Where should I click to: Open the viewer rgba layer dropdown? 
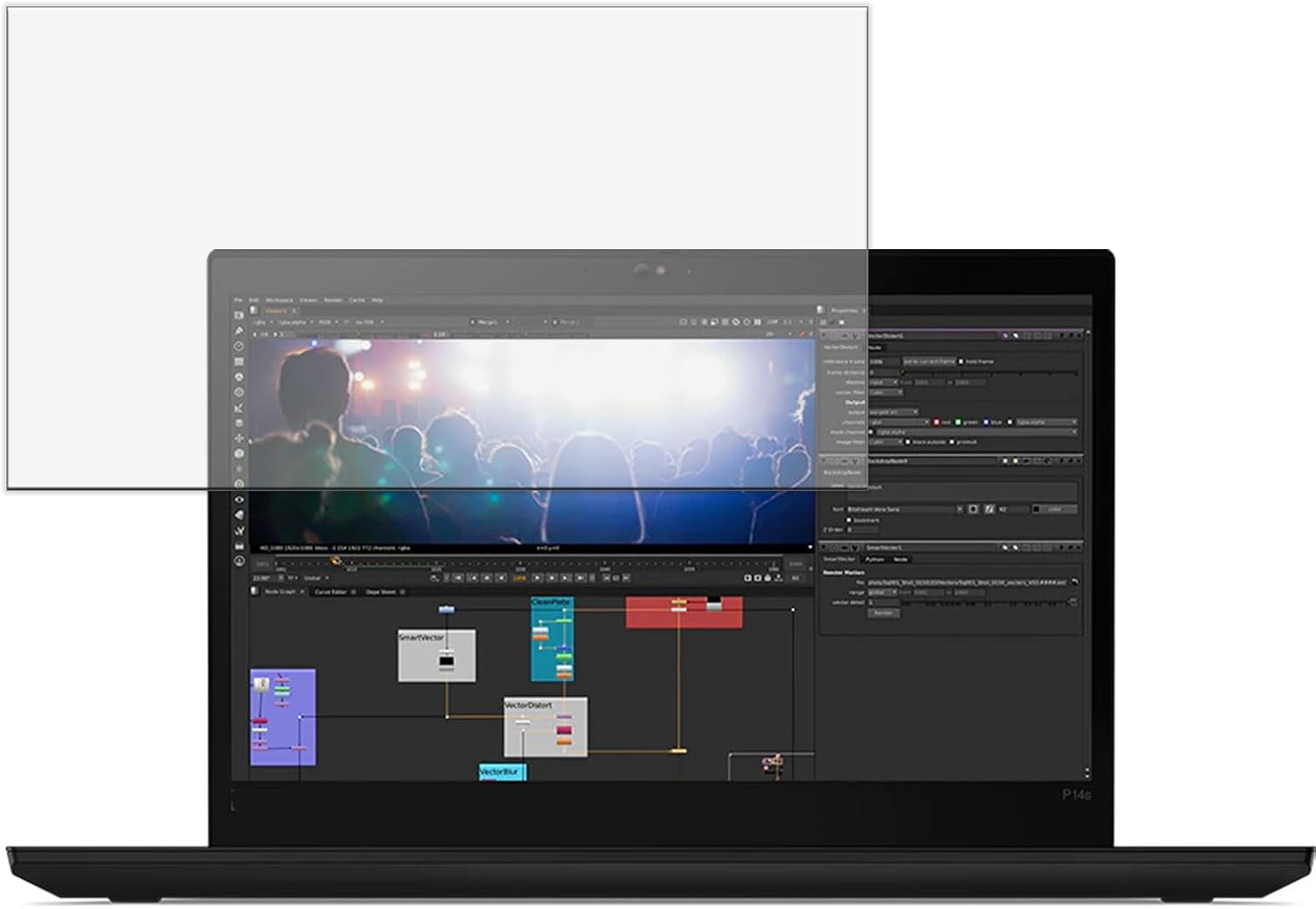pos(261,322)
